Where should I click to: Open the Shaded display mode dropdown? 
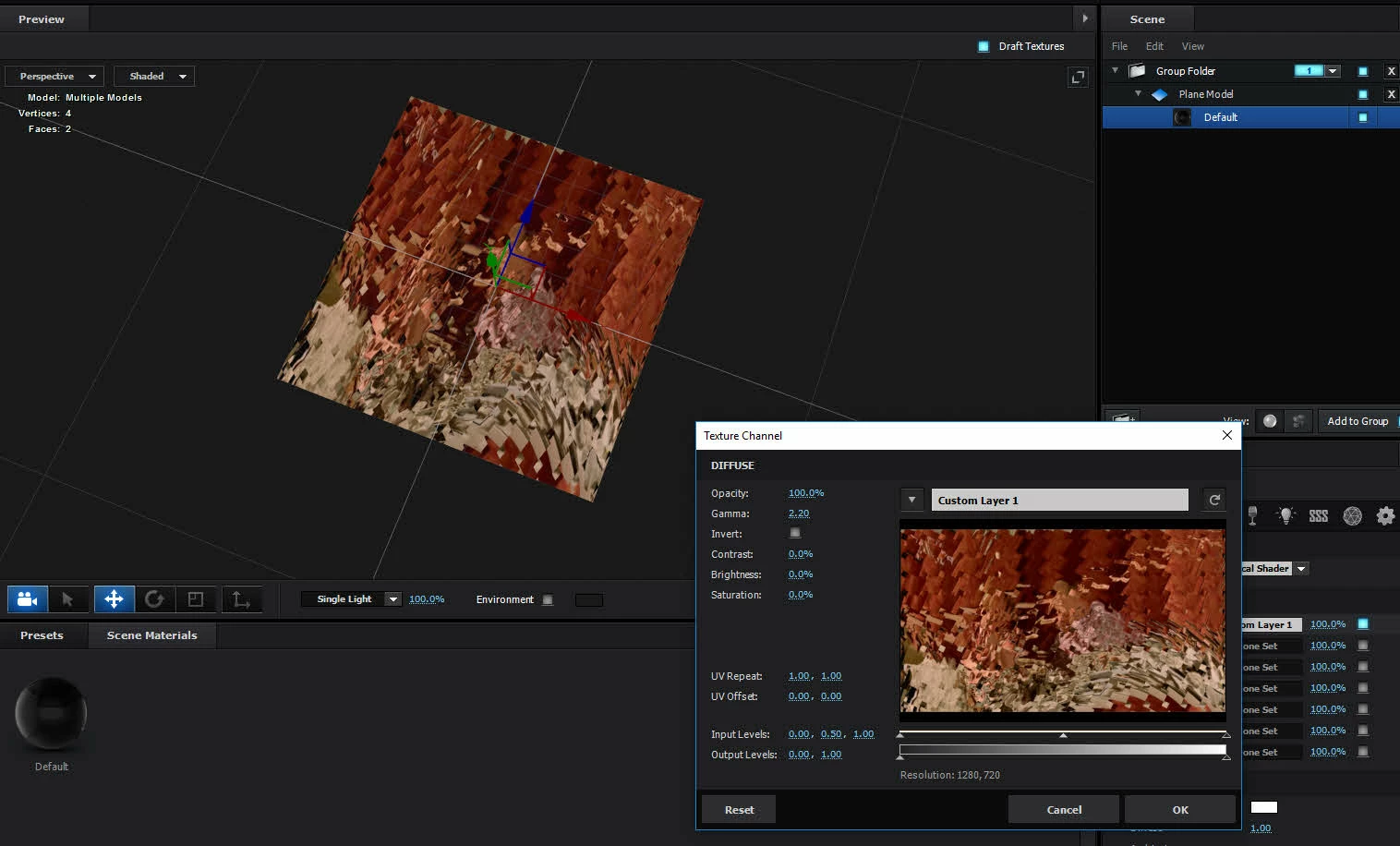coord(154,77)
